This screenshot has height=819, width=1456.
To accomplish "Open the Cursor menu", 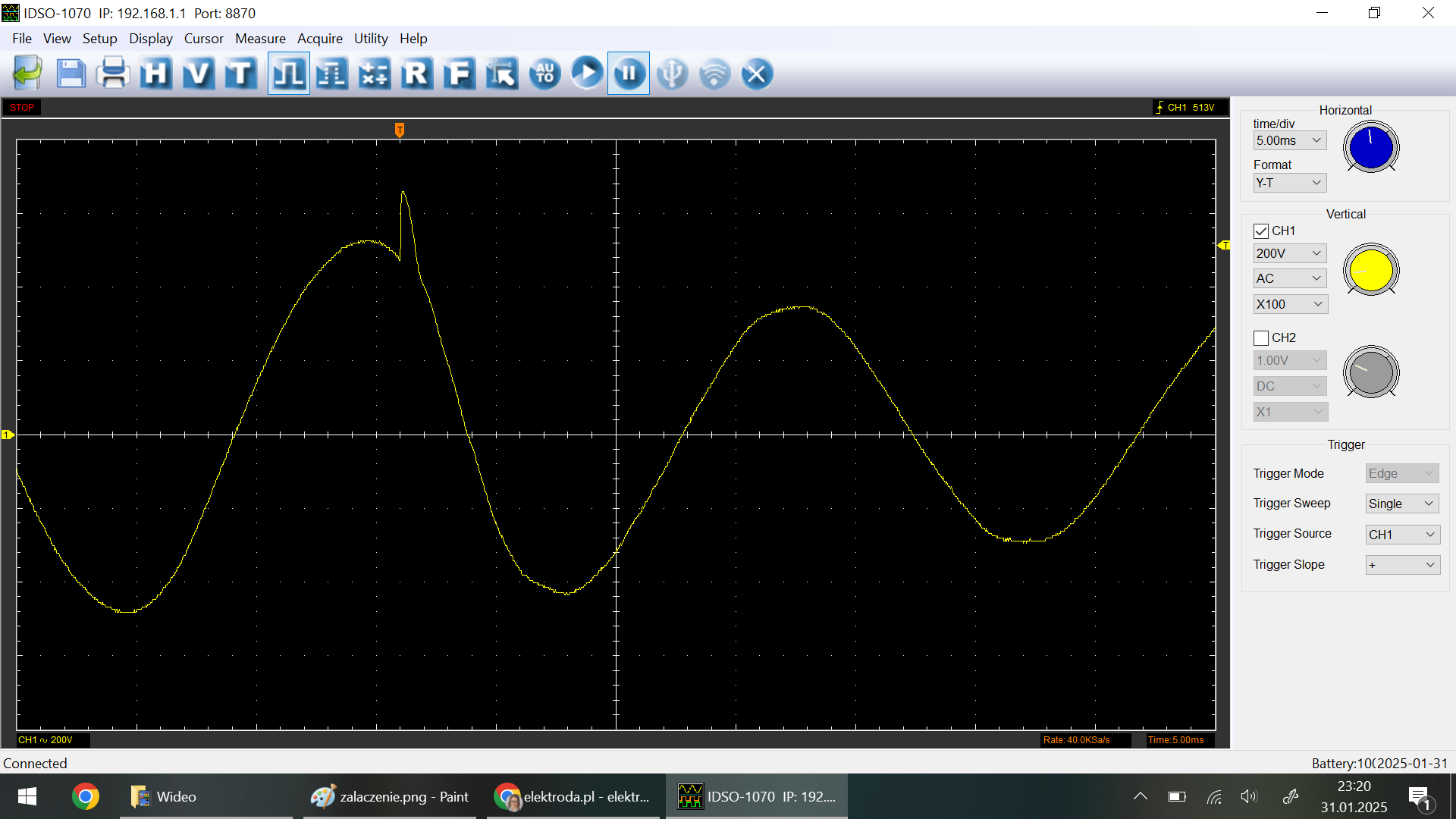I will pyautogui.click(x=203, y=39).
